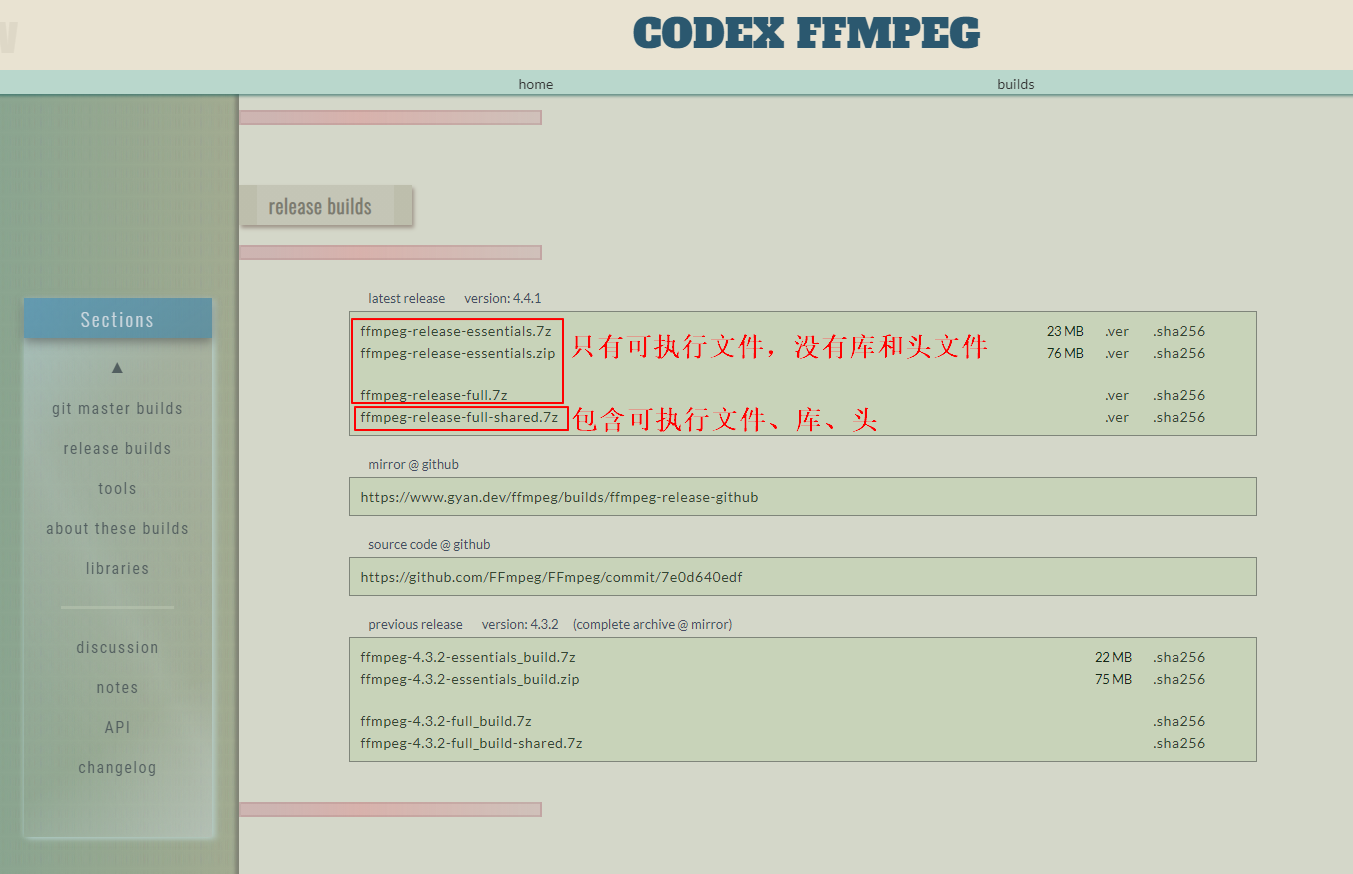Open API link in sidebar
The width and height of the screenshot is (1353, 874).
(x=117, y=727)
